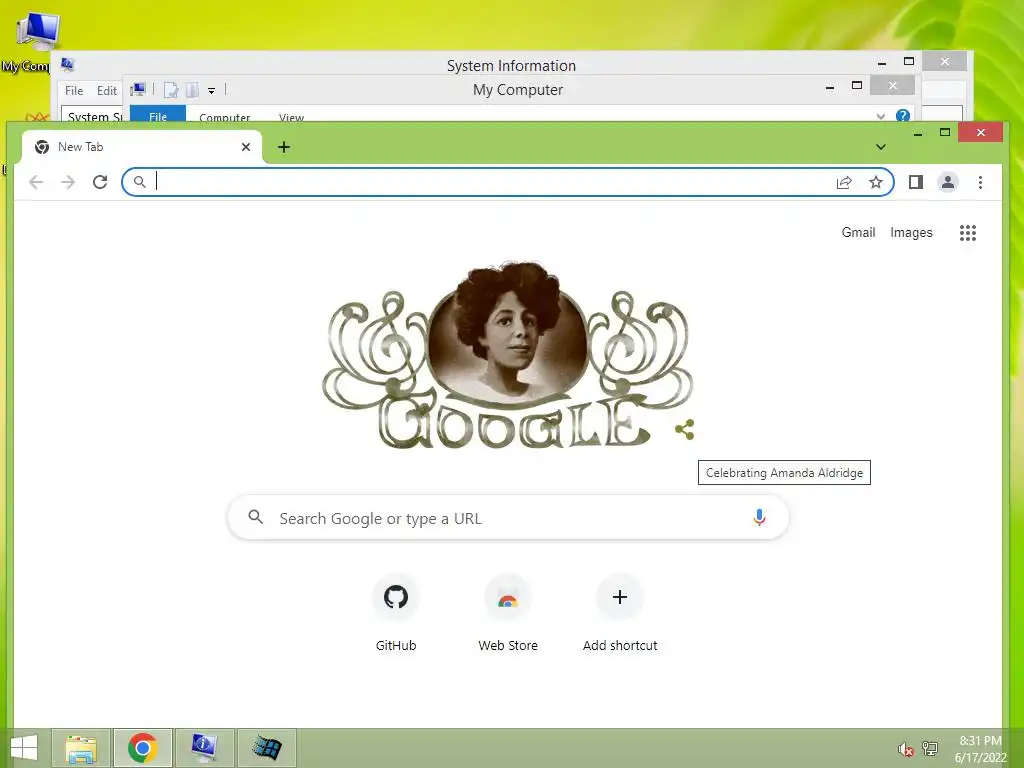Open the taskbar clock and date
The width and height of the screenshot is (1024, 768).
tap(980, 748)
